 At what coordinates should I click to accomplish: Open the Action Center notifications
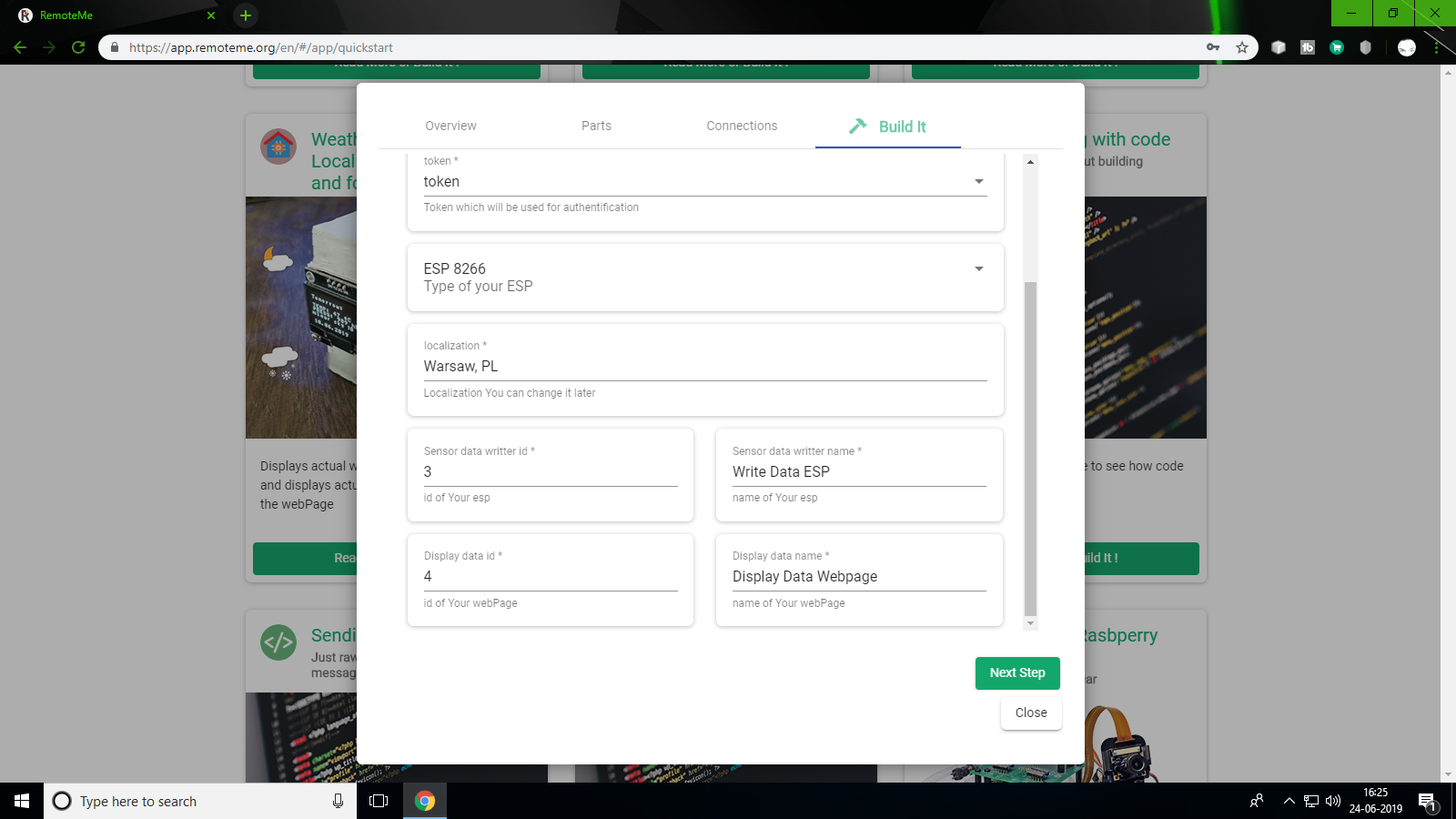[x=1427, y=801]
